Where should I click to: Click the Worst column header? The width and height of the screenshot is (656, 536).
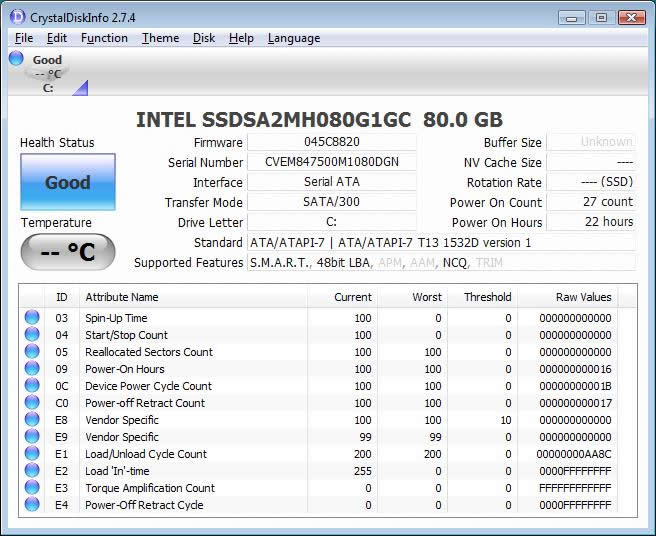[413, 297]
